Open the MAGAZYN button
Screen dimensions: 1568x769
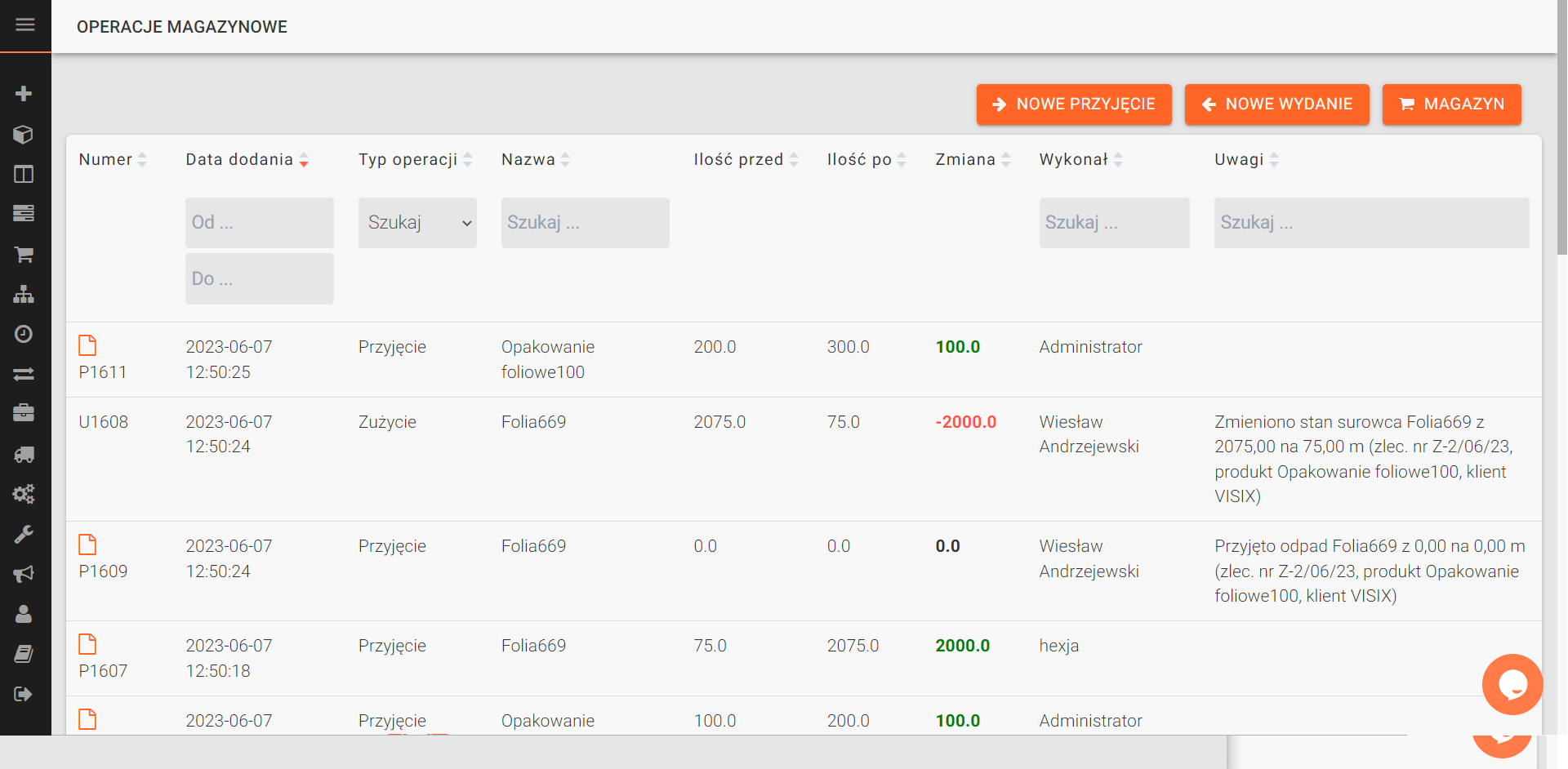coord(1451,104)
